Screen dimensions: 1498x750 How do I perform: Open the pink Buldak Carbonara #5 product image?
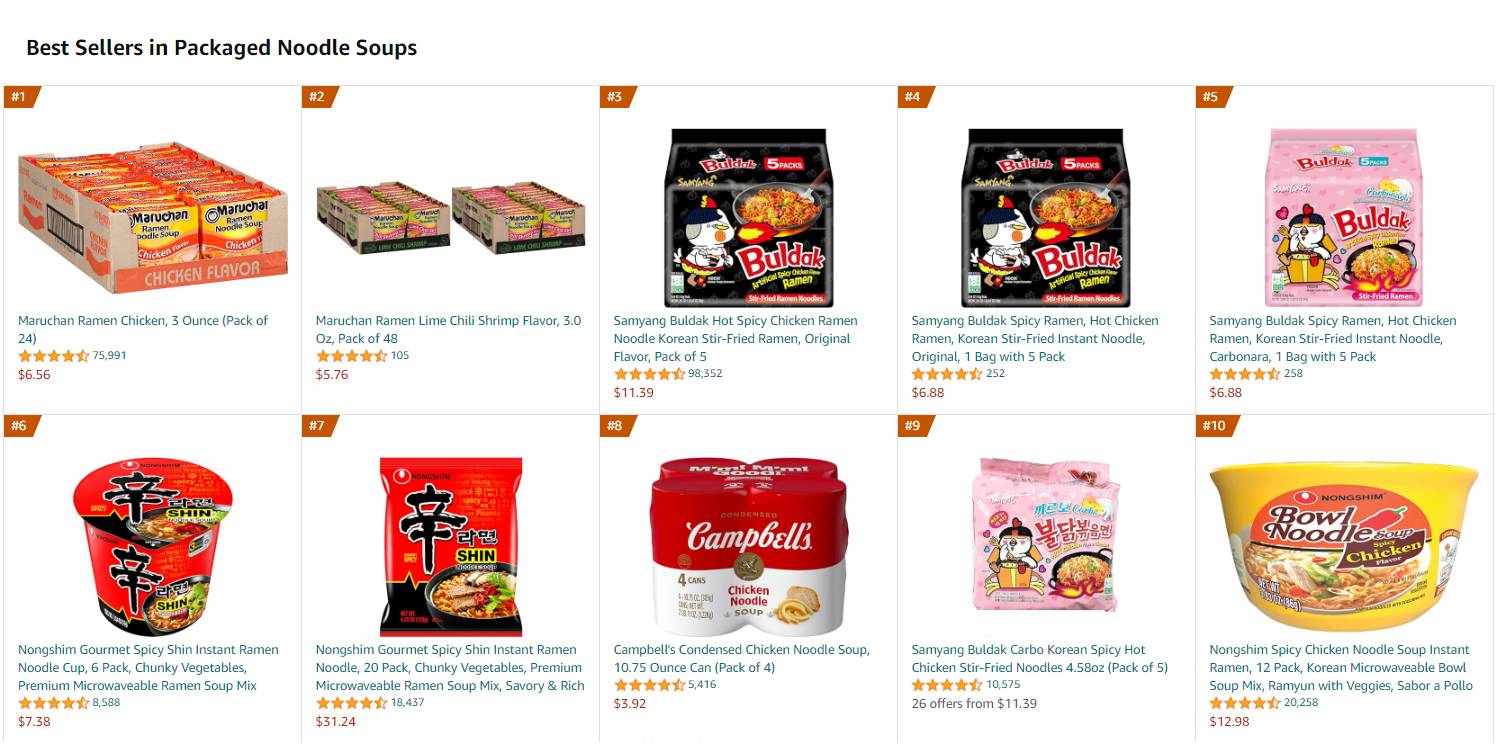(1343, 217)
